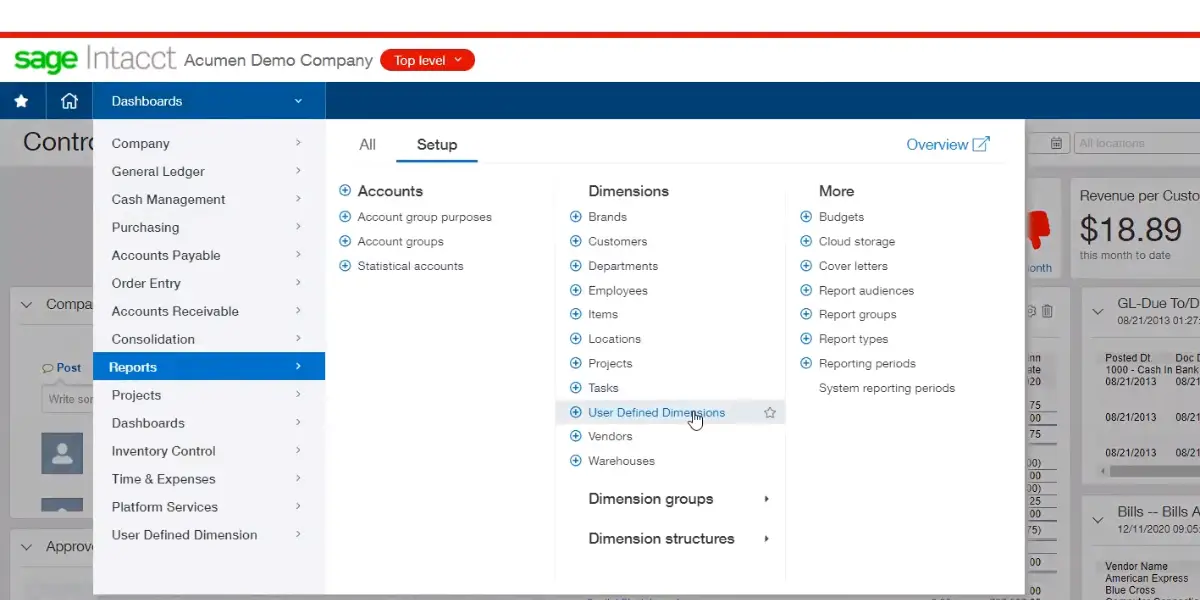Open the Customers dimension link

618,241
